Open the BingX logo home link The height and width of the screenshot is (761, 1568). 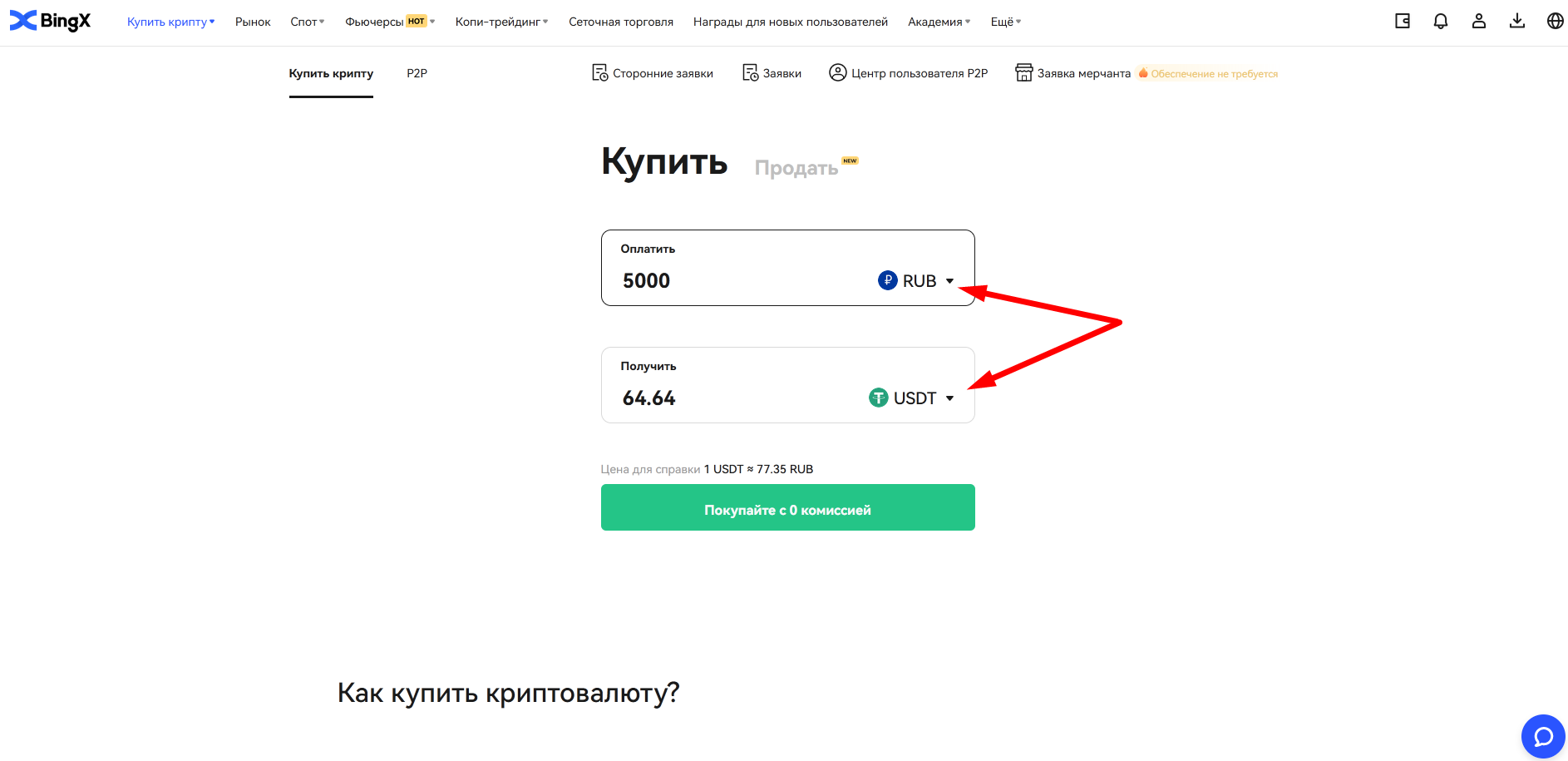[50, 21]
